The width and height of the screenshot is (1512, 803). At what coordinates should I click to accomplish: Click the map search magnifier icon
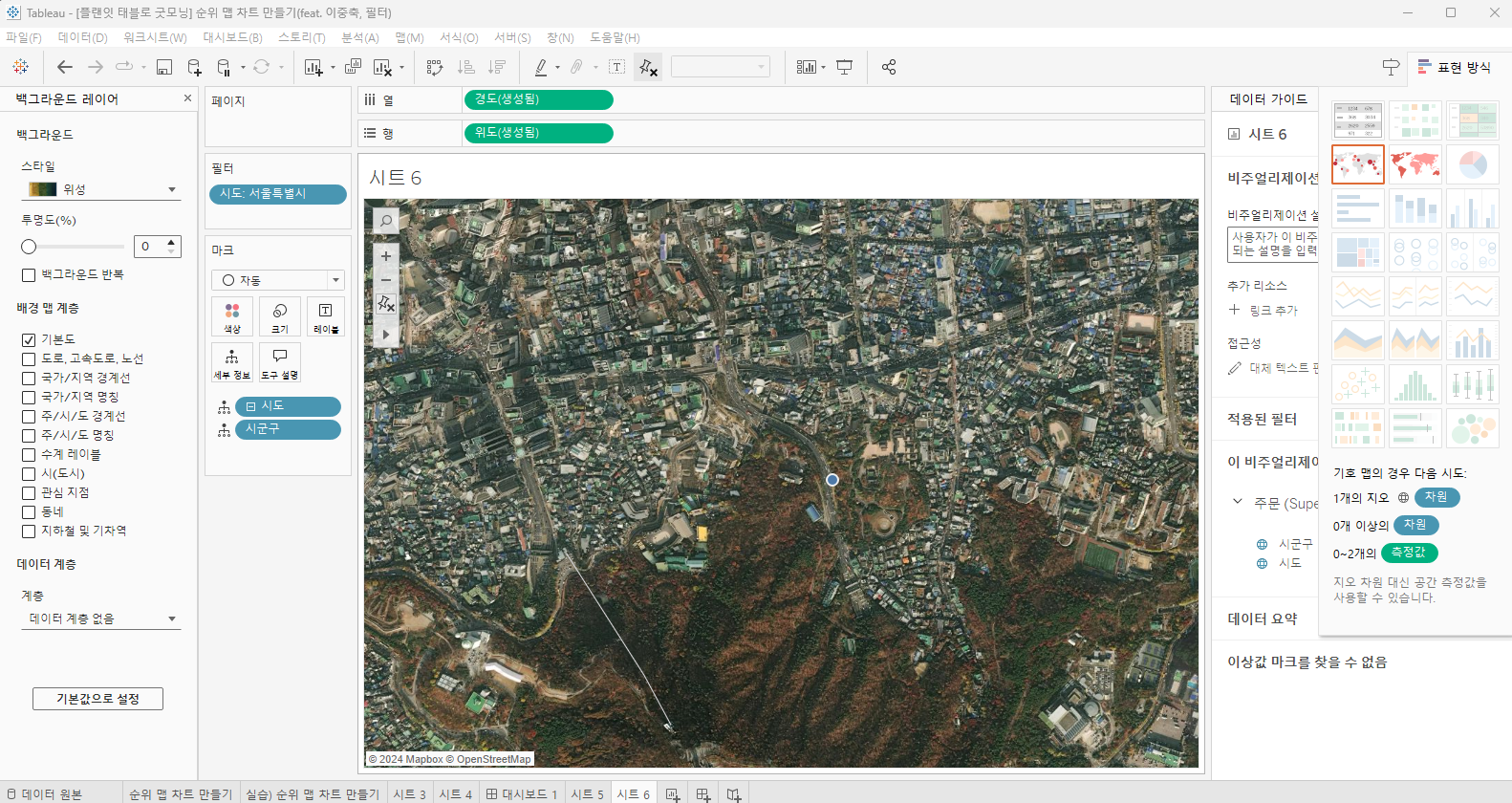[x=386, y=221]
